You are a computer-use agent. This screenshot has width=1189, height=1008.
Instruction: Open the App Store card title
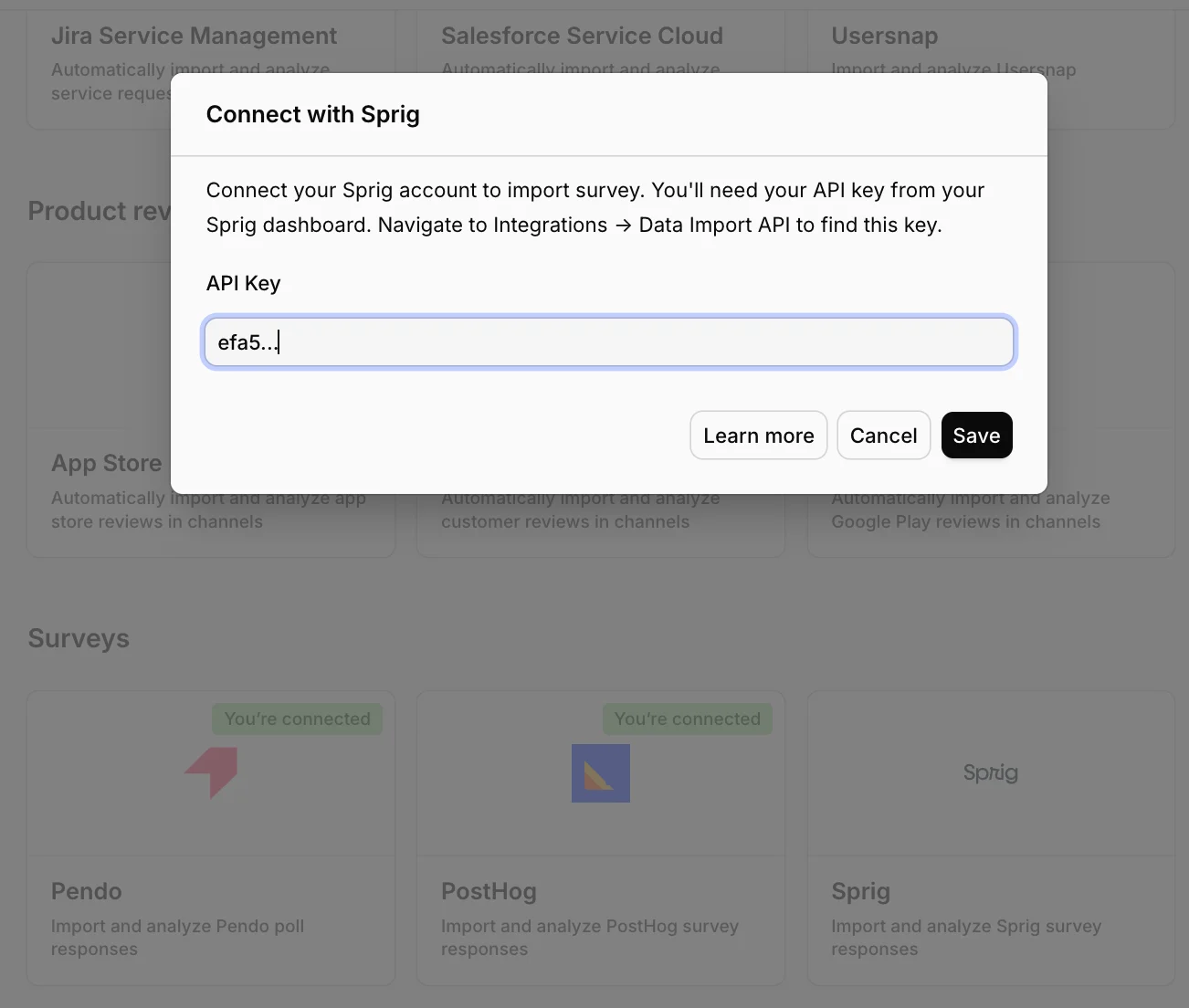[107, 463]
